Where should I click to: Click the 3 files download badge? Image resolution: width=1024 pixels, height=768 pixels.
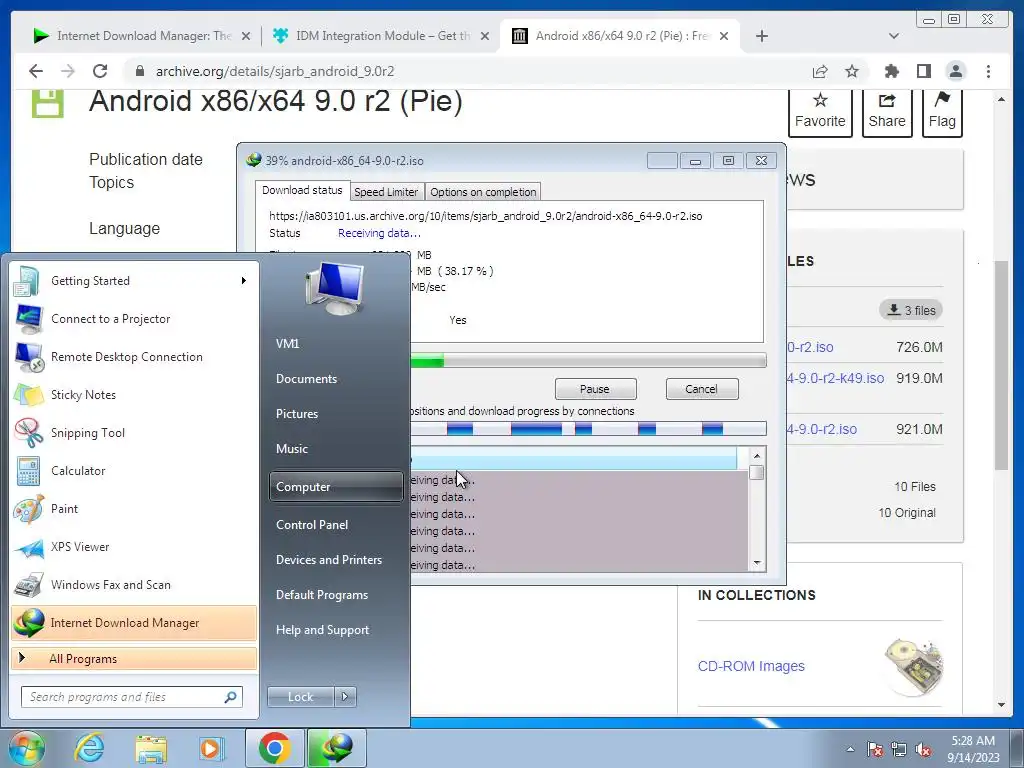click(911, 310)
